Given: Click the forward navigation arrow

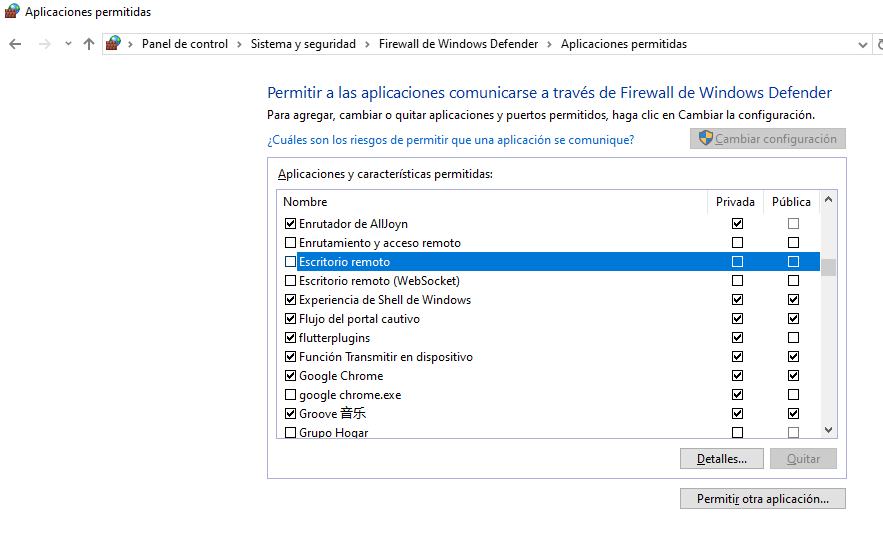Looking at the screenshot, I should point(44,44).
